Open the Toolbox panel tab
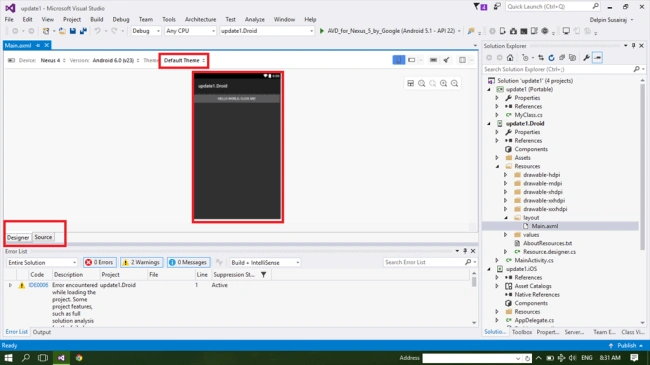This screenshot has height=365, width=650. (x=522, y=332)
